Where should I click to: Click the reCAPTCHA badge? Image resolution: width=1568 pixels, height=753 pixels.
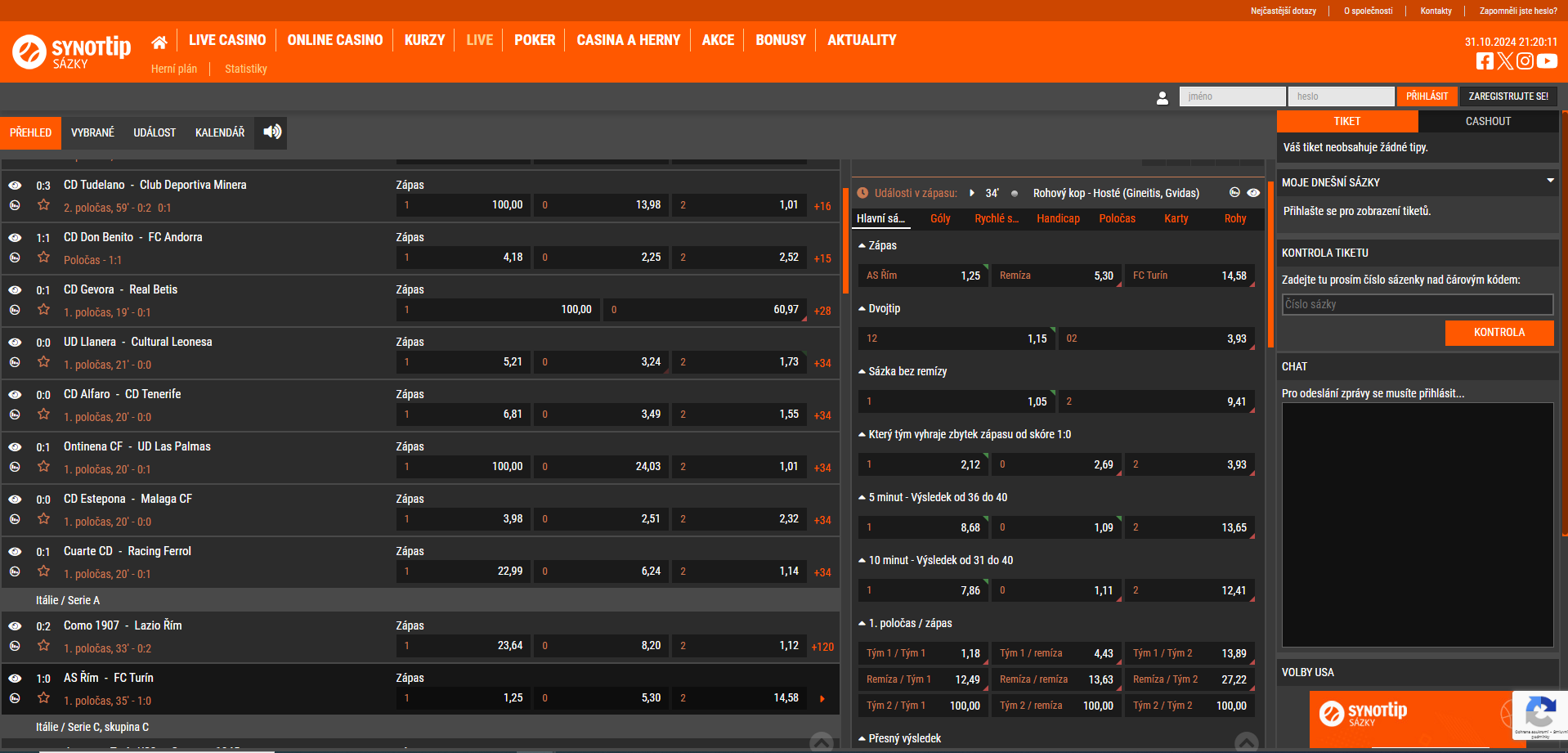[1539, 716]
